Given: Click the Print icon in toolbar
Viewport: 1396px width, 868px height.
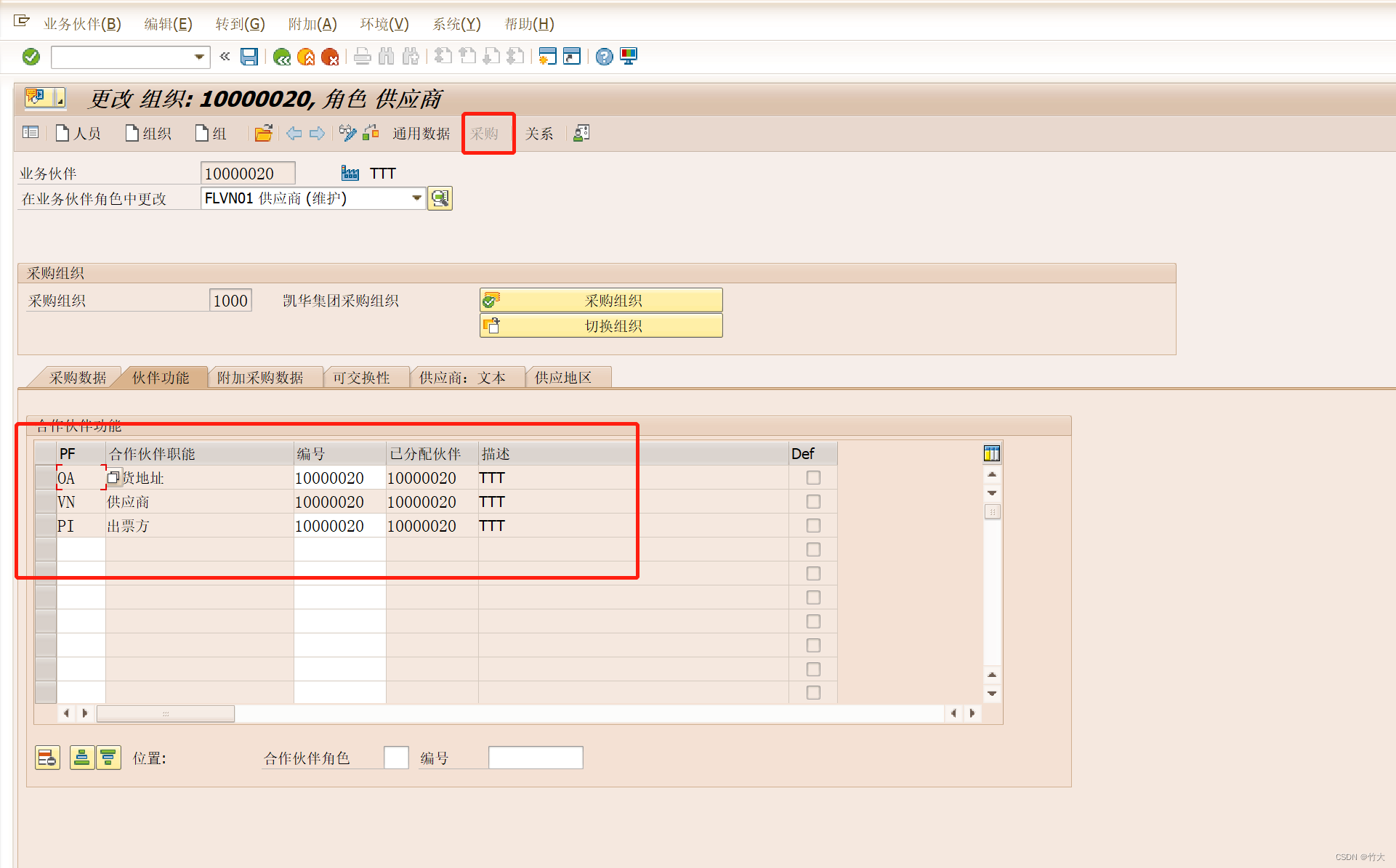Looking at the screenshot, I should point(362,57).
